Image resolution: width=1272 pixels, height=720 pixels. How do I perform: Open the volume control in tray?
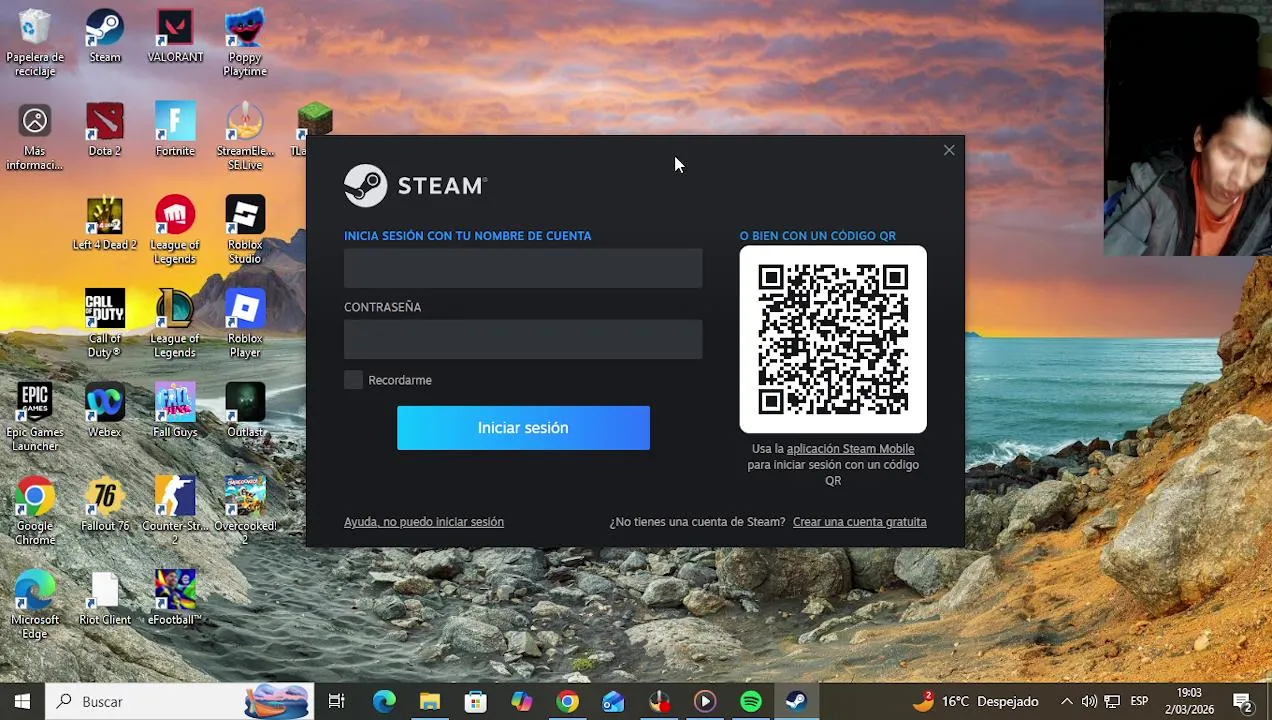[1089, 701]
